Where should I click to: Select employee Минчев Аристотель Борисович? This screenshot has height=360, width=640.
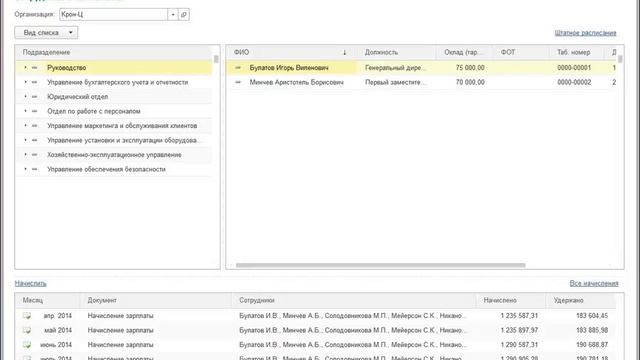click(x=296, y=82)
